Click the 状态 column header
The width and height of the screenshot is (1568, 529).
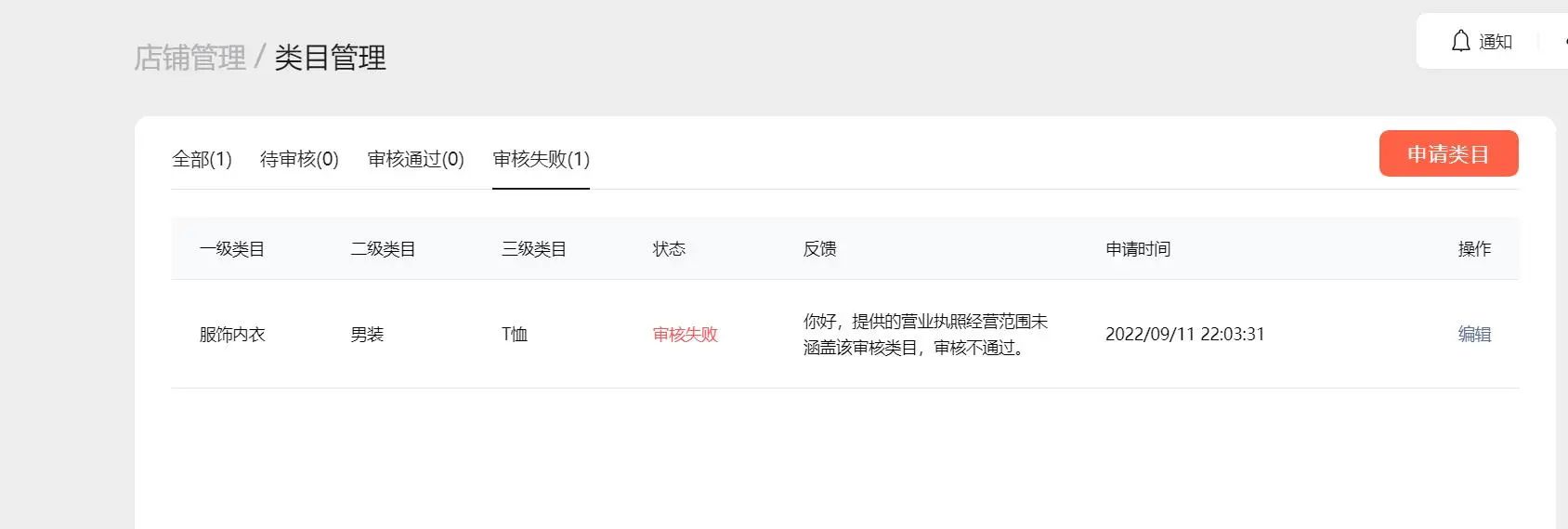[x=669, y=249]
